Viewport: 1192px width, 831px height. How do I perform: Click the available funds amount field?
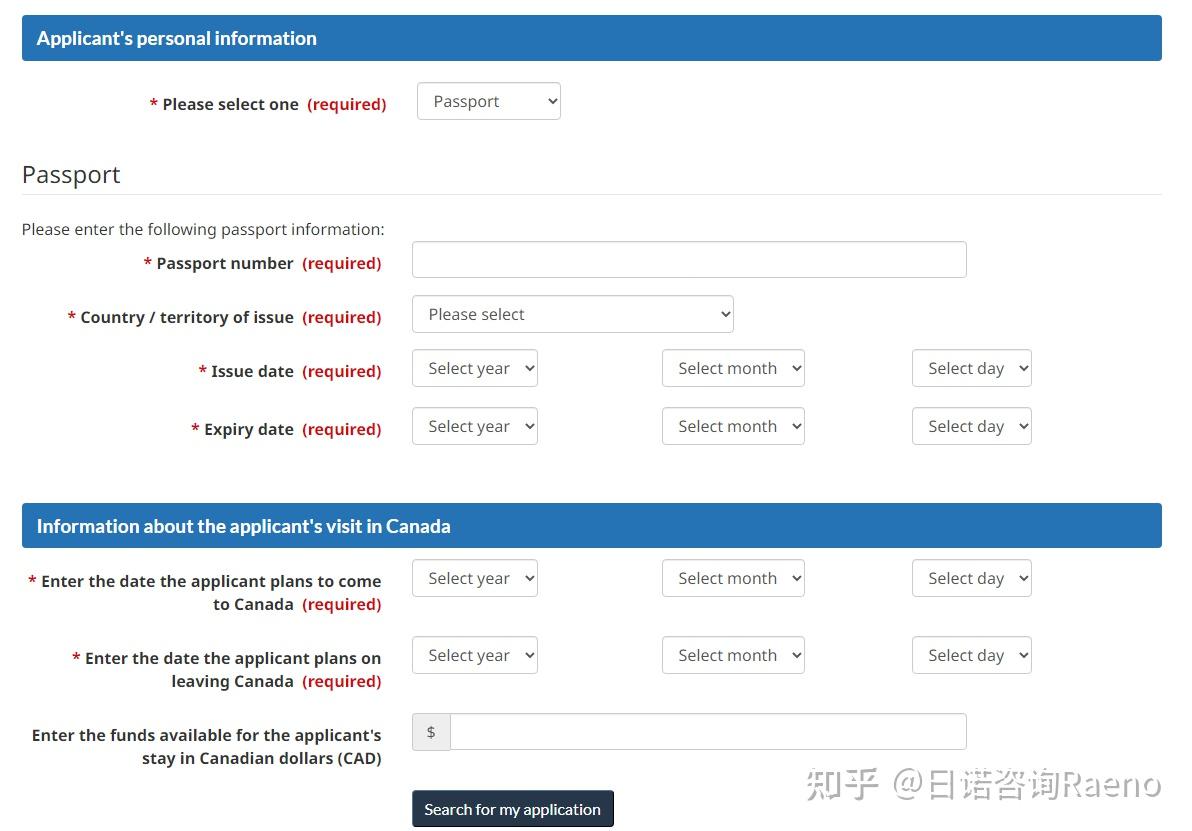click(708, 731)
